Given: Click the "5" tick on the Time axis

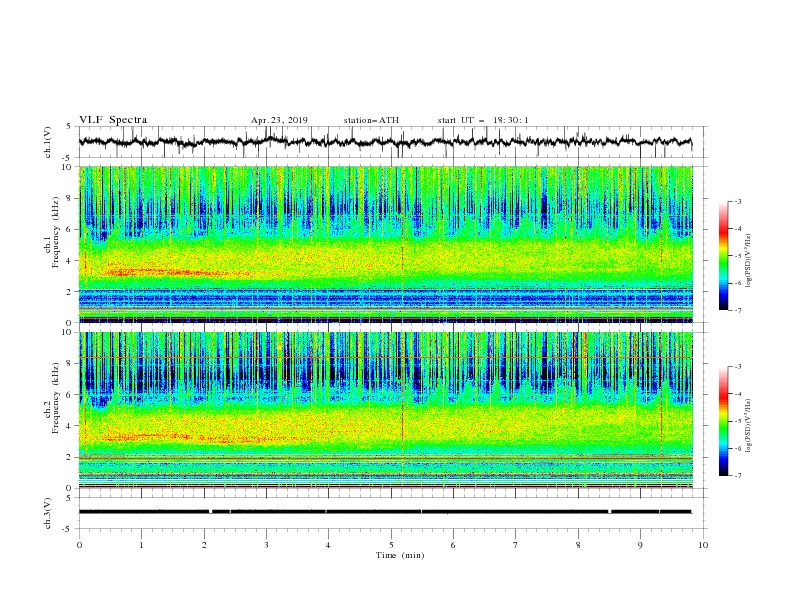Looking at the screenshot, I should 391,545.
